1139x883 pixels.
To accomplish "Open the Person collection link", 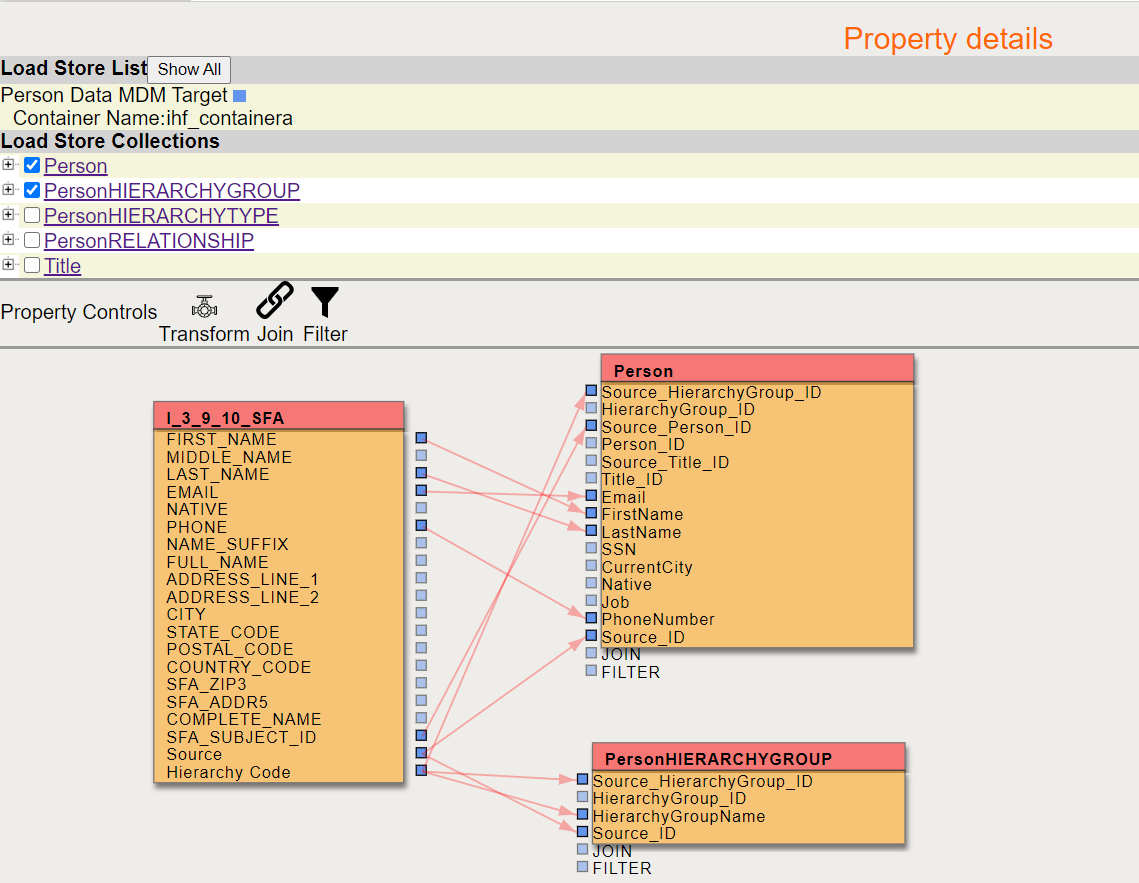I will [x=76, y=166].
